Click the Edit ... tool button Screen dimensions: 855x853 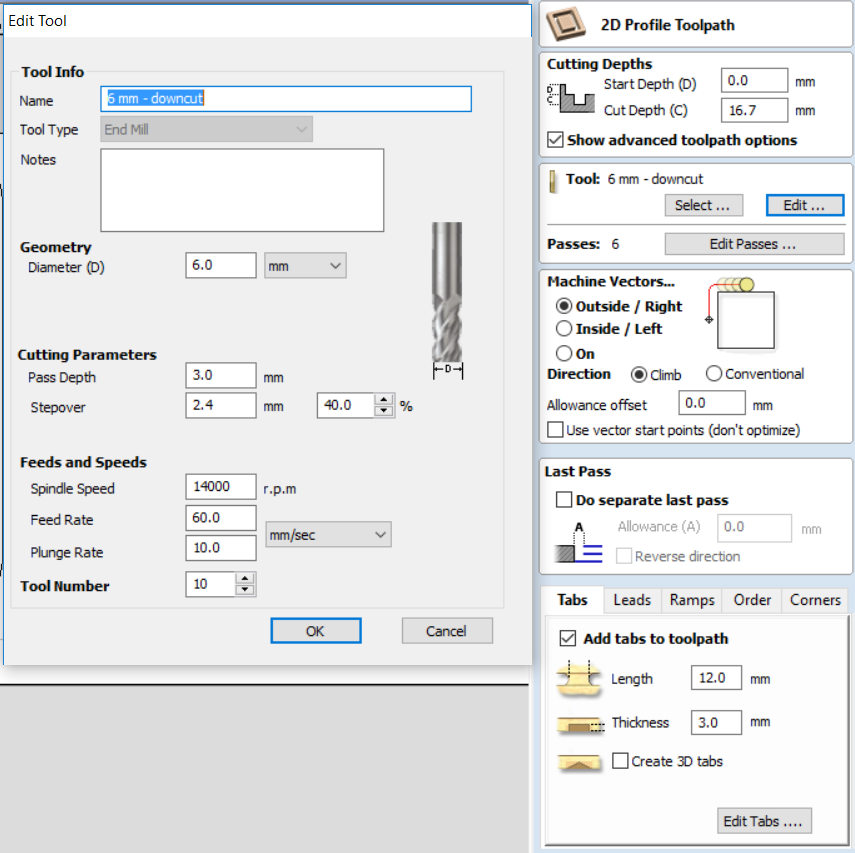[x=804, y=205]
